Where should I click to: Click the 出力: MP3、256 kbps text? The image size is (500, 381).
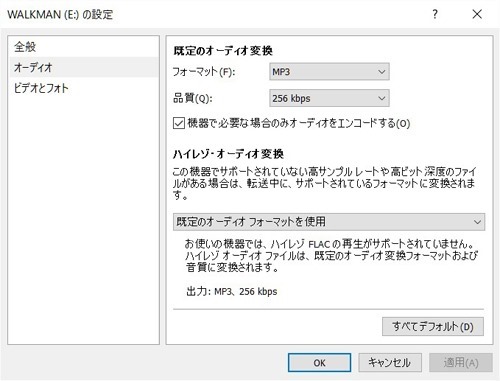click(x=232, y=291)
